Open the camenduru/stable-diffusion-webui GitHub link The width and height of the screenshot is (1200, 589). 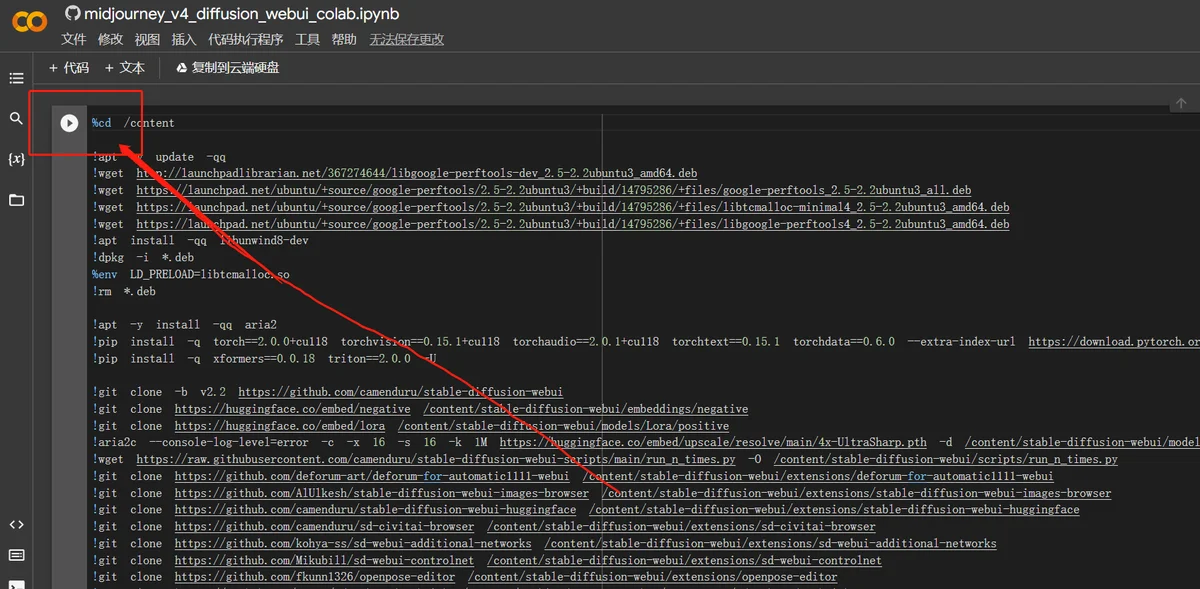coord(400,392)
